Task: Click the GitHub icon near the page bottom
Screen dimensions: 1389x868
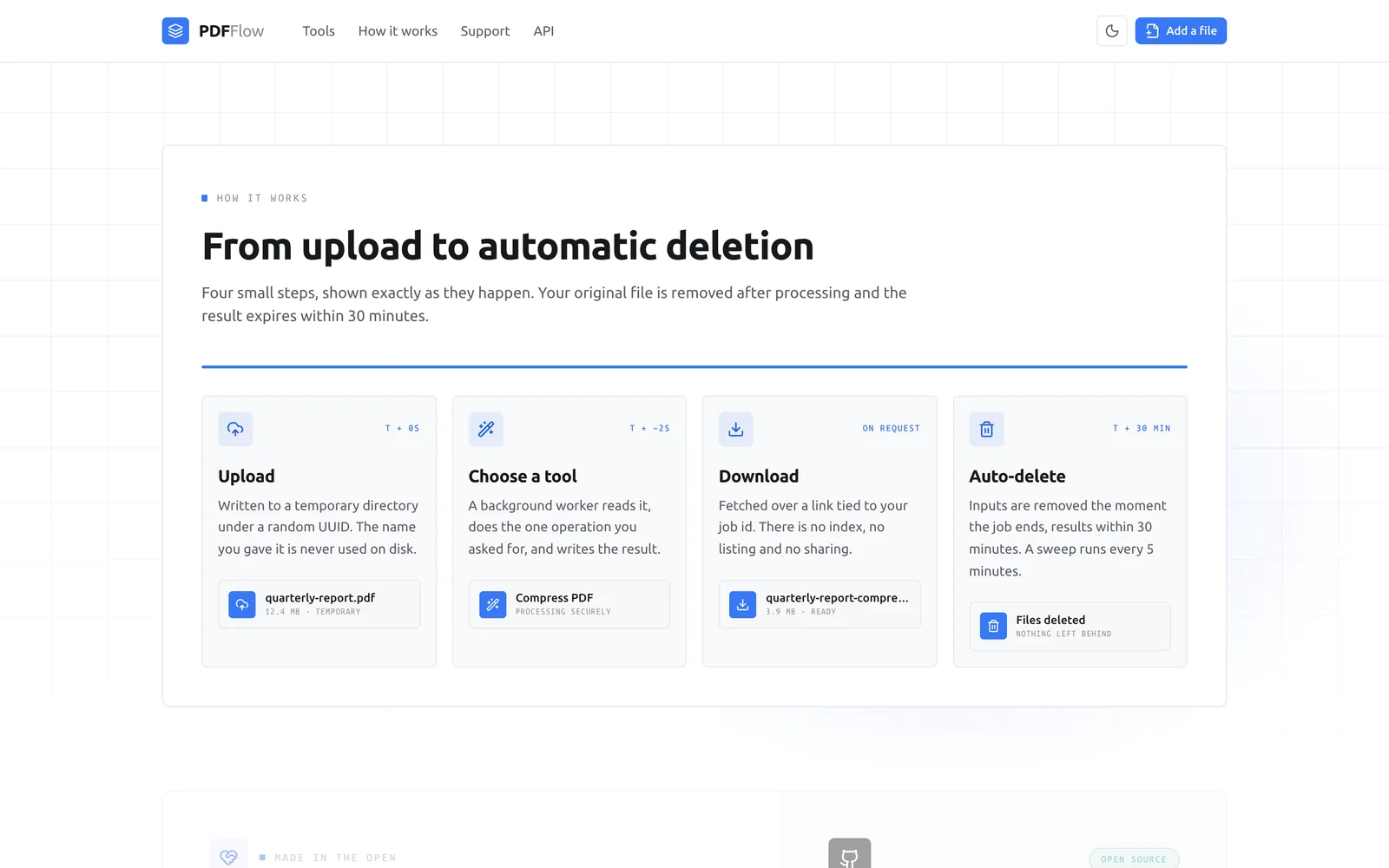Action: tap(850, 855)
